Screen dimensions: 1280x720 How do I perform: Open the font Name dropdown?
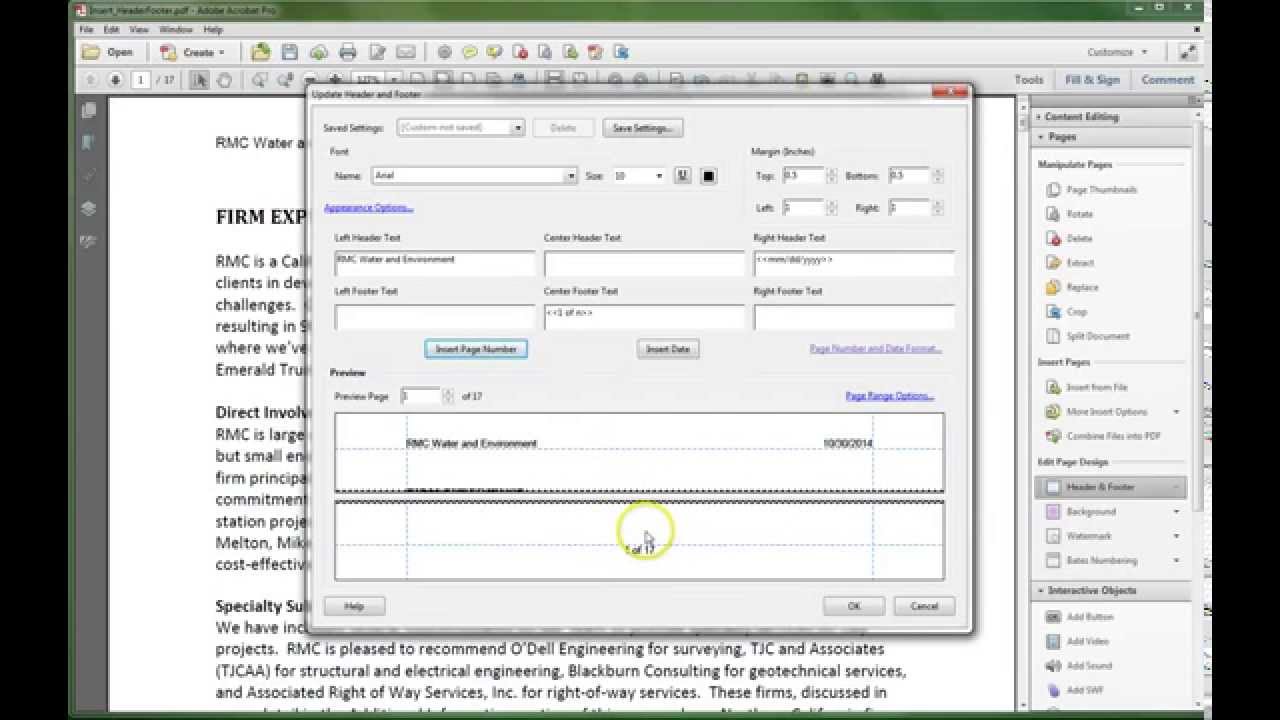pos(571,176)
